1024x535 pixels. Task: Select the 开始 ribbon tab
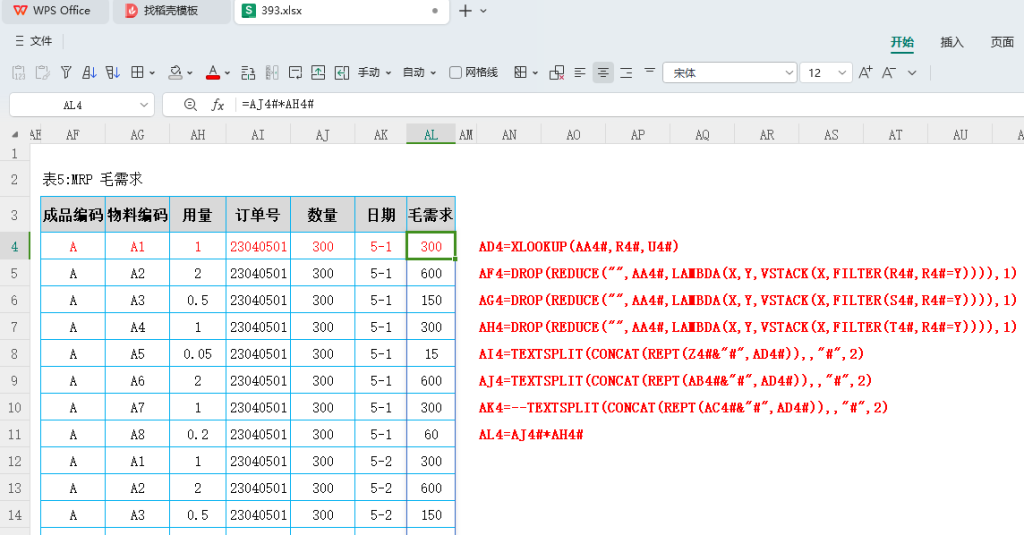tap(902, 42)
